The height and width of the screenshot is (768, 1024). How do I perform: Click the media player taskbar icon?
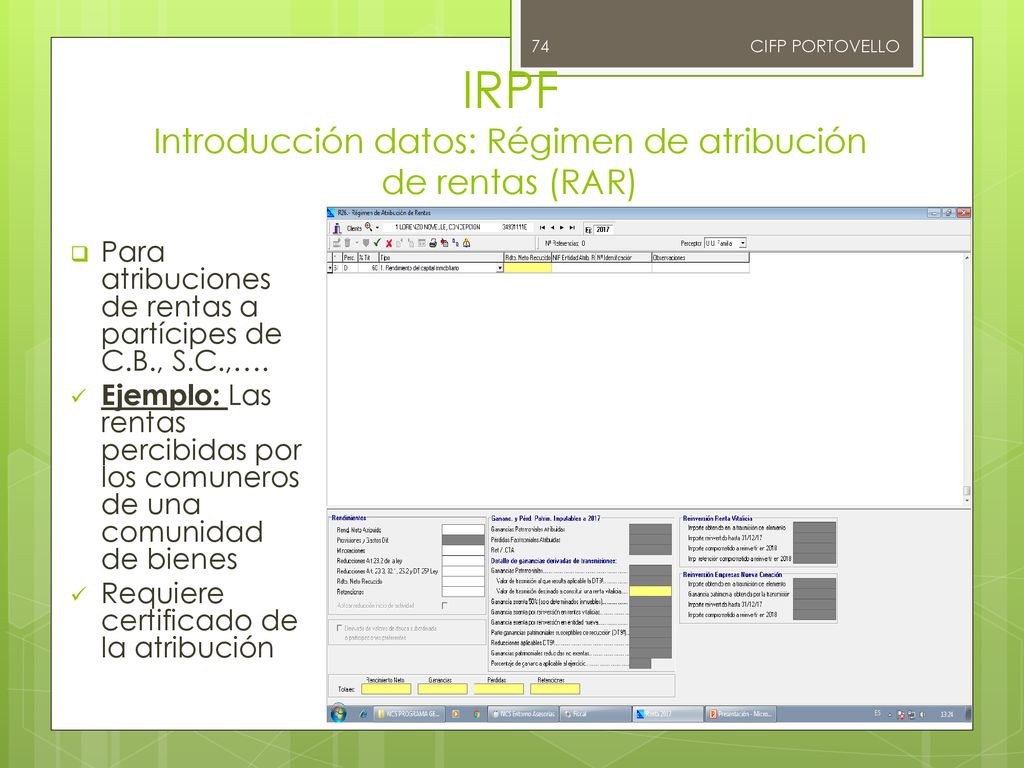click(456, 714)
